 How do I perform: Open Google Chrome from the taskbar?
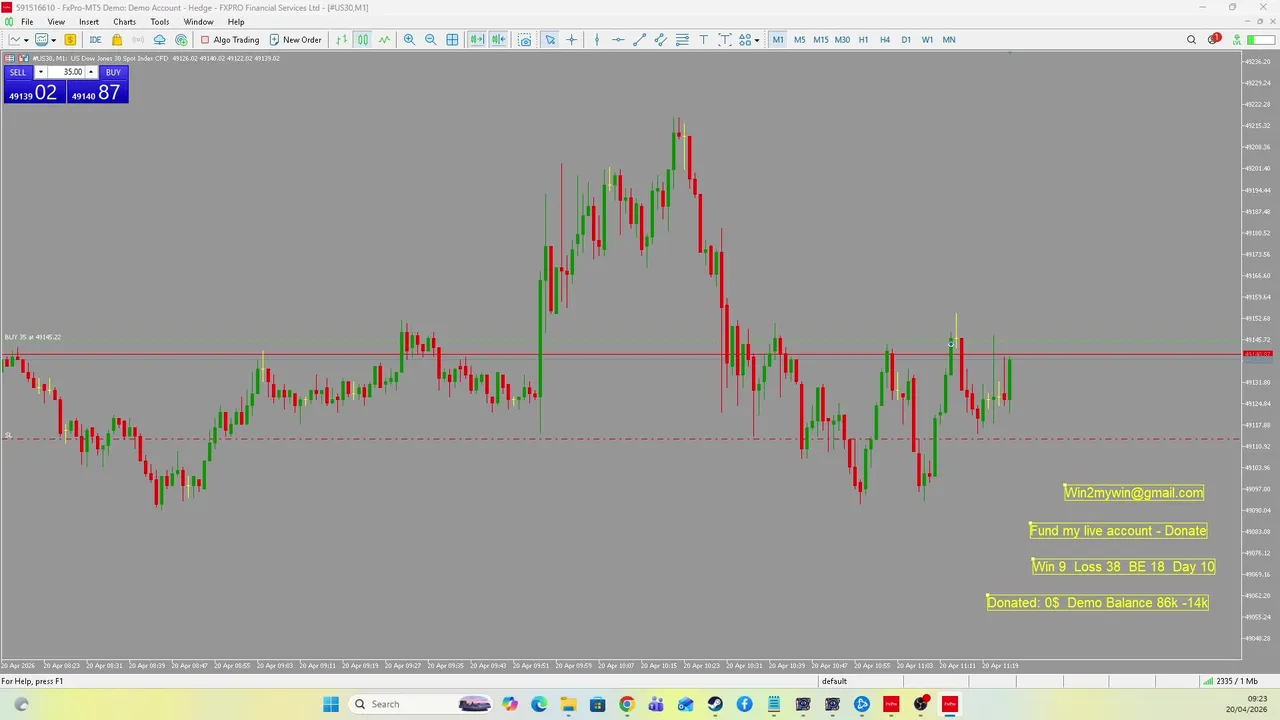626,704
